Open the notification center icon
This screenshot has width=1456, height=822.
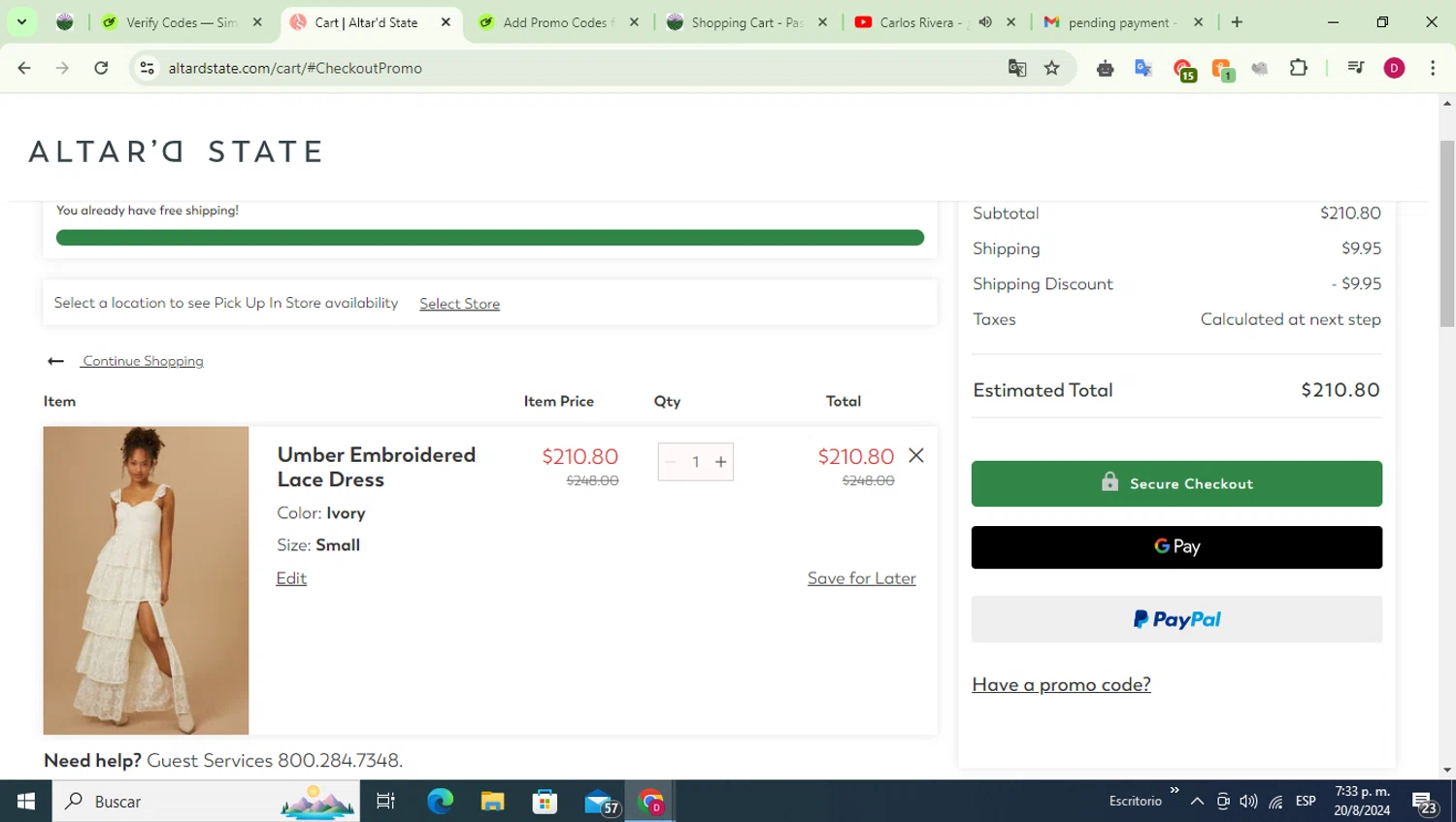pos(1425,802)
